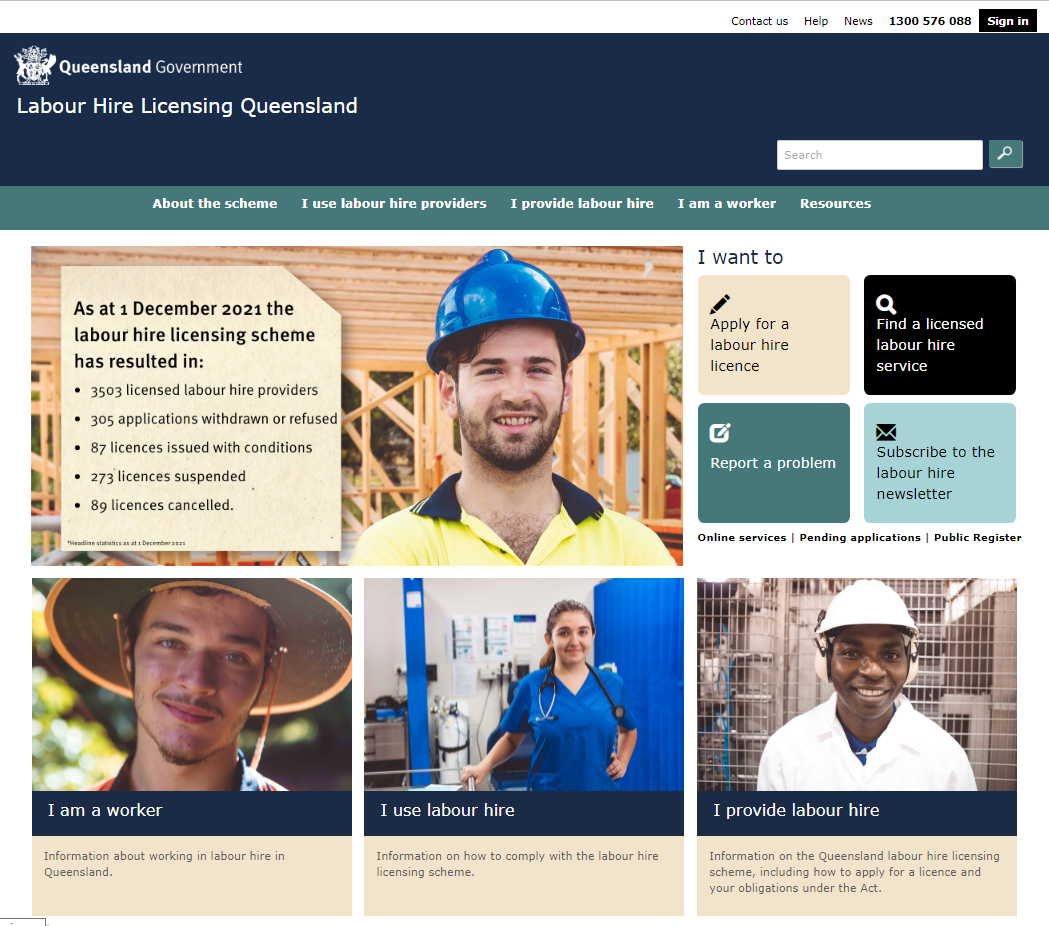Click the magnifying glass search button
The height and width of the screenshot is (926, 1049).
pyautogui.click(x=1005, y=154)
